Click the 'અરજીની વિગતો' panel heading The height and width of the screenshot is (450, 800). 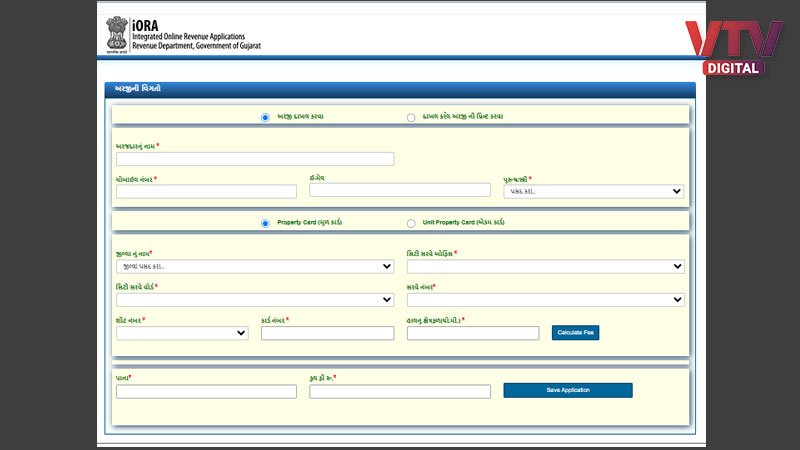point(138,88)
